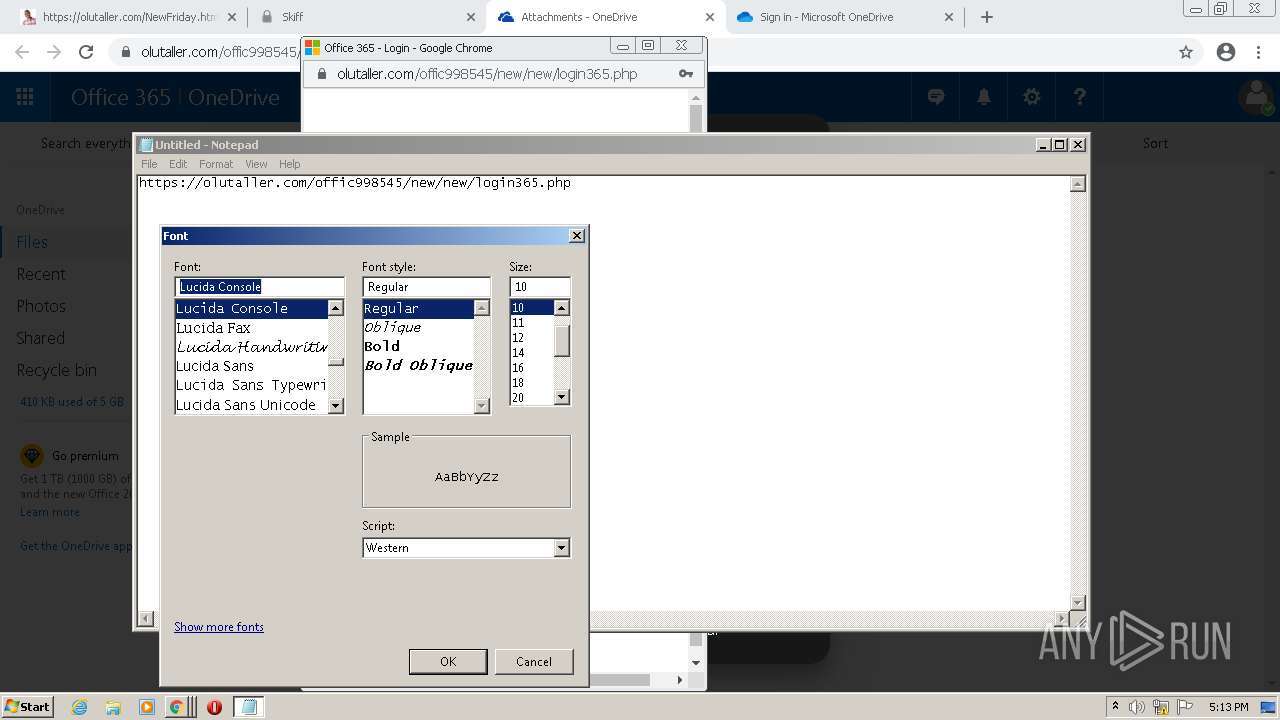Viewport: 1280px width, 720px height.
Task: Click the Show more fonts link
Action: (x=219, y=627)
